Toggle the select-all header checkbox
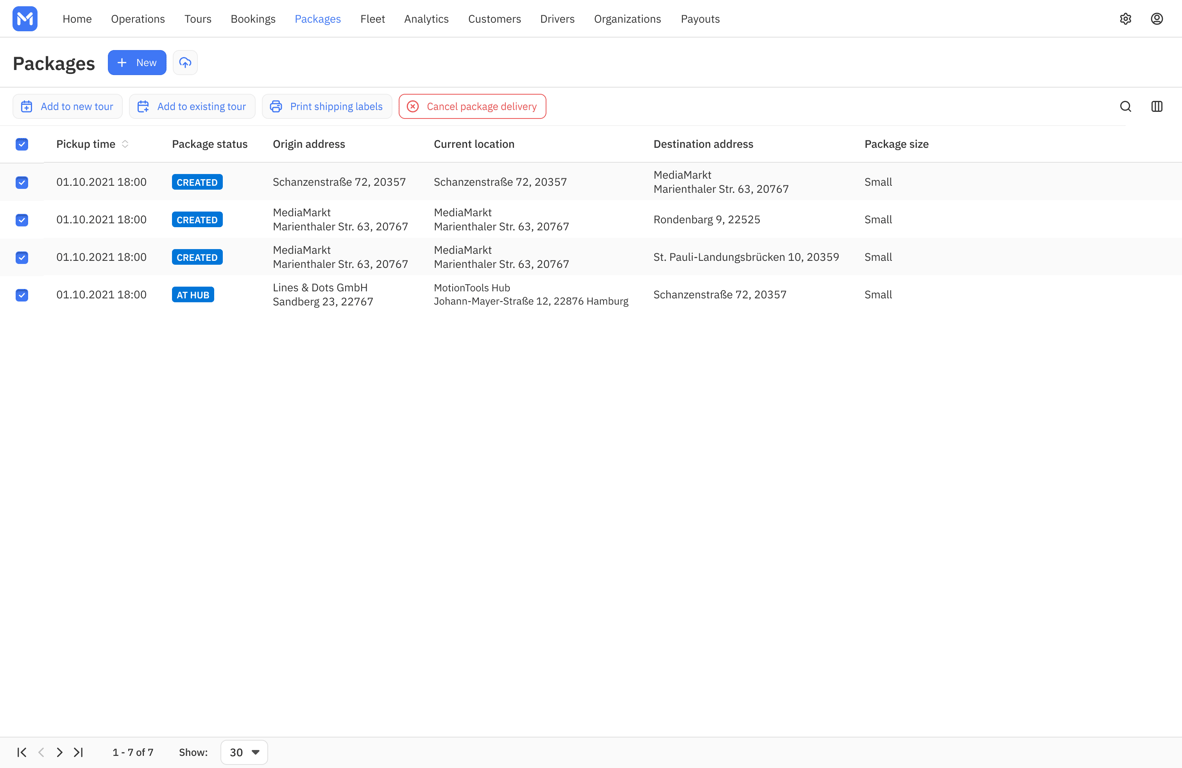This screenshot has width=1182, height=768. tap(22, 144)
